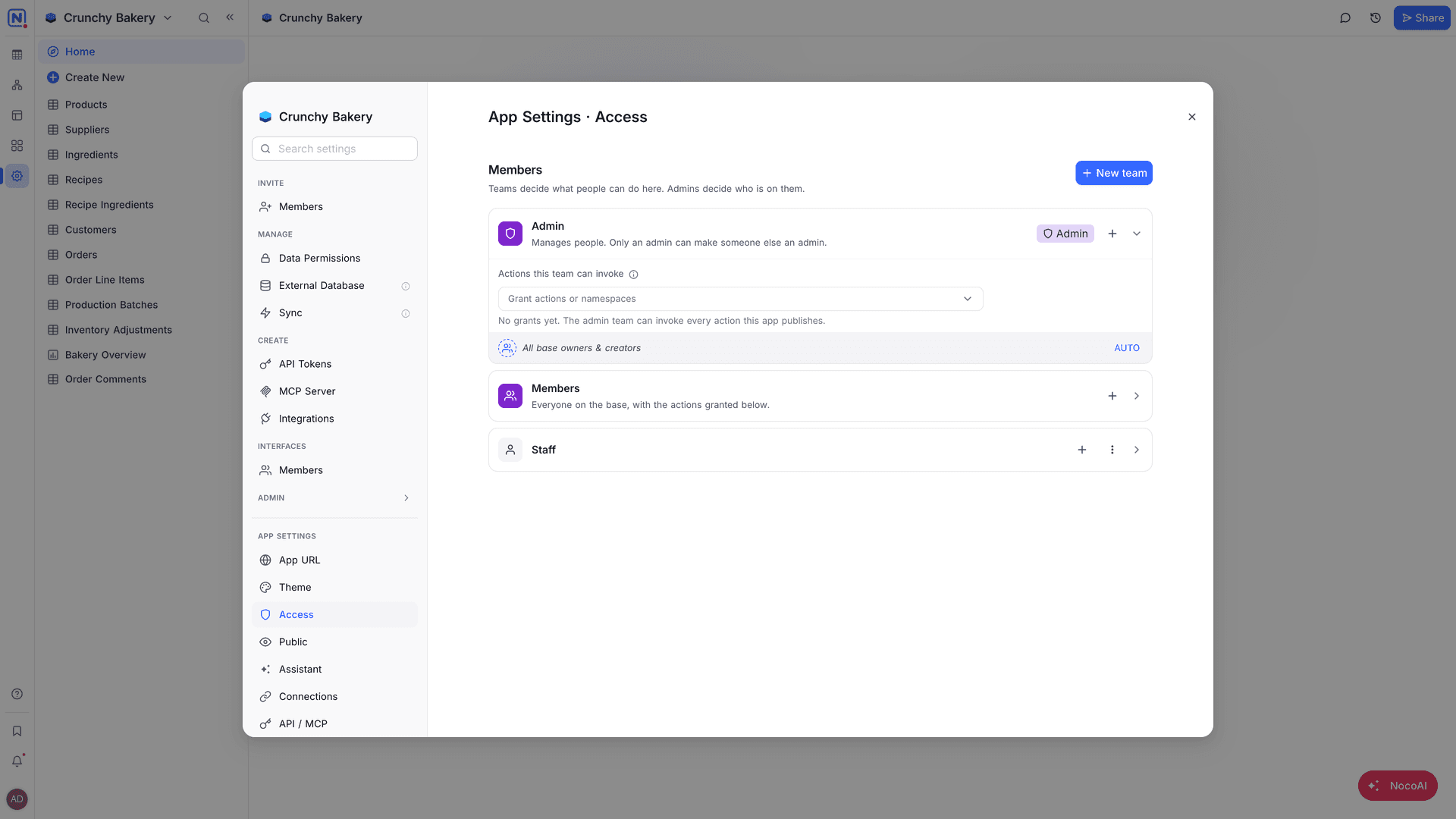The width and height of the screenshot is (1456, 819).
Task: Click the plus icon in Staff team row
Action: point(1081,450)
